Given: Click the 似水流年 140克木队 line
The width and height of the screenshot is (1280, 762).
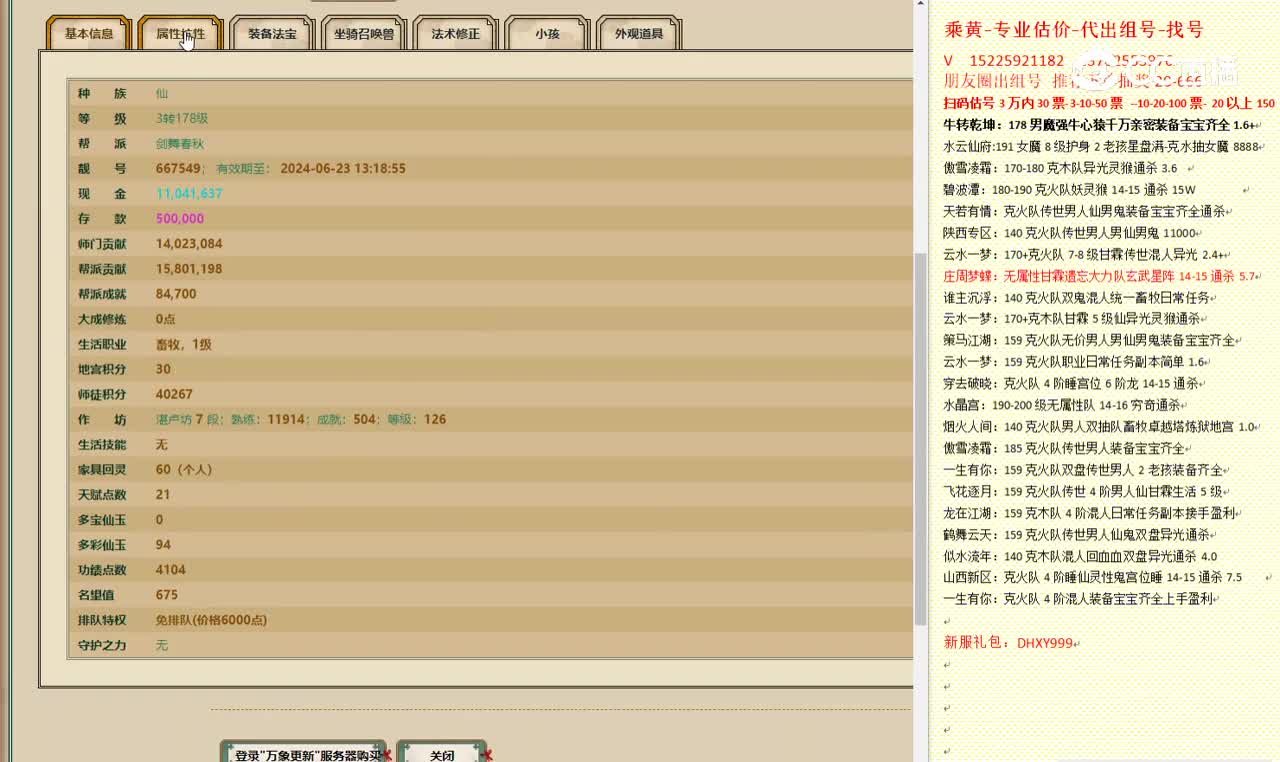Looking at the screenshot, I should [x=1080, y=556].
